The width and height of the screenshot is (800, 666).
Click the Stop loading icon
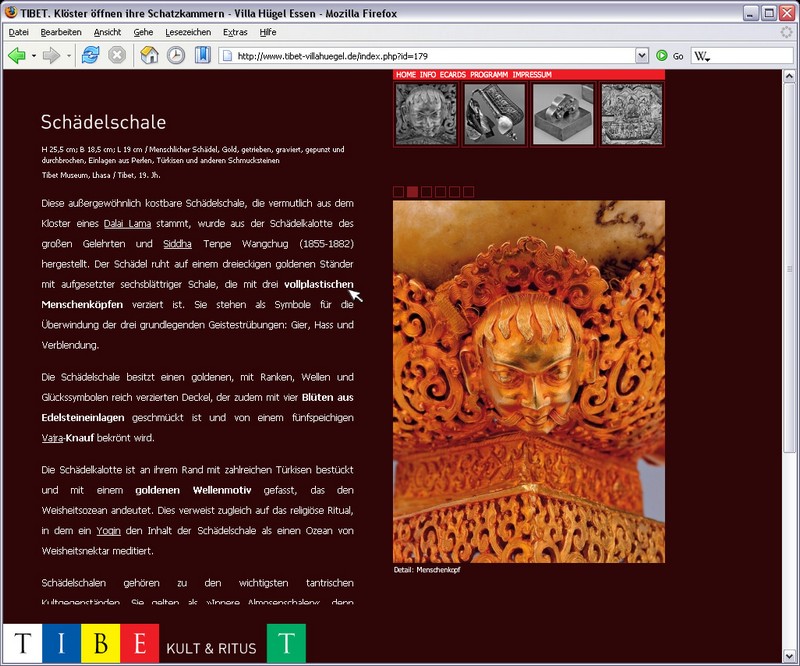pos(117,55)
